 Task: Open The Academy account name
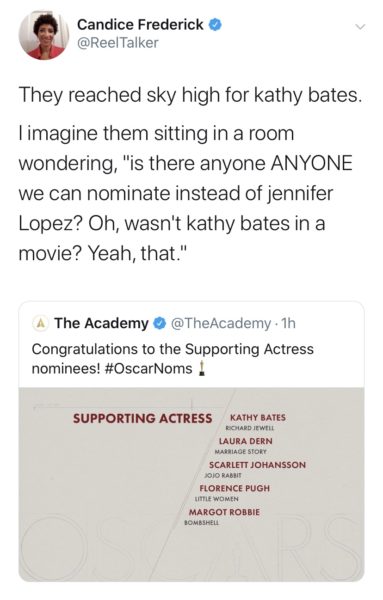click(x=101, y=323)
